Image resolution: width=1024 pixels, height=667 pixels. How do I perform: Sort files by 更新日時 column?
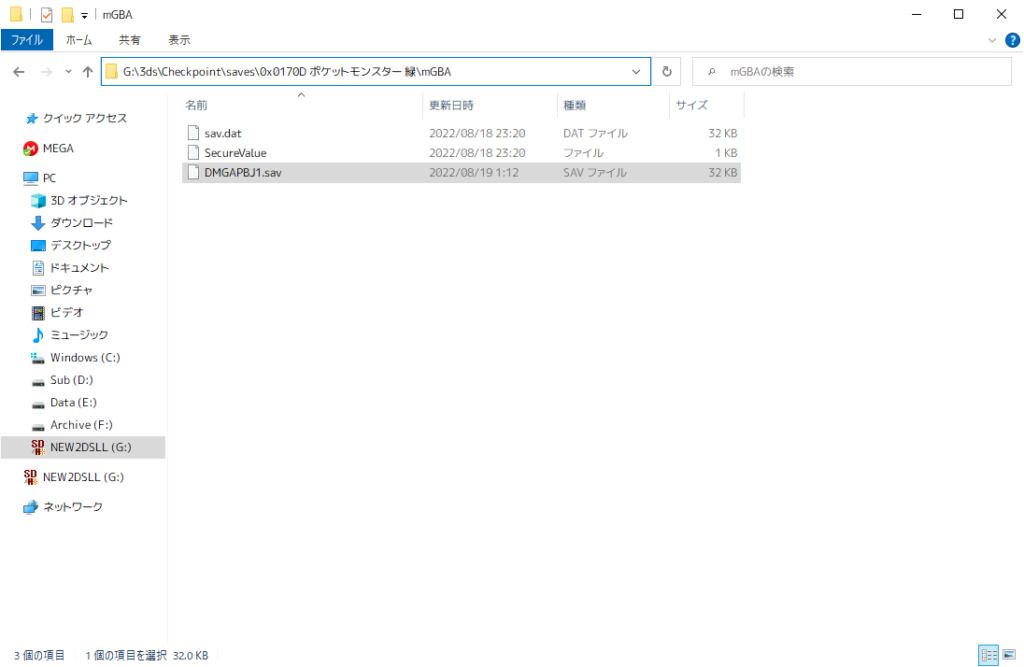pos(490,105)
